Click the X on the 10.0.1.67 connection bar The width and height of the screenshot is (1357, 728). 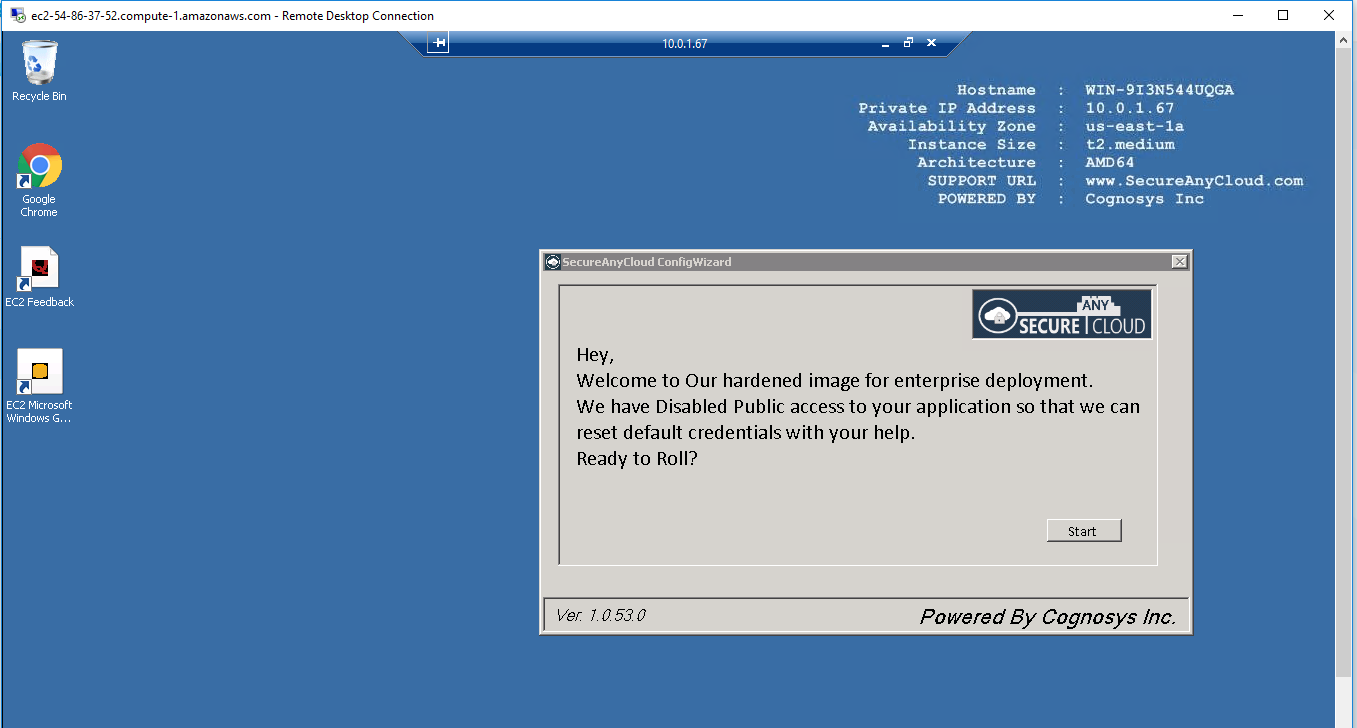click(x=931, y=43)
